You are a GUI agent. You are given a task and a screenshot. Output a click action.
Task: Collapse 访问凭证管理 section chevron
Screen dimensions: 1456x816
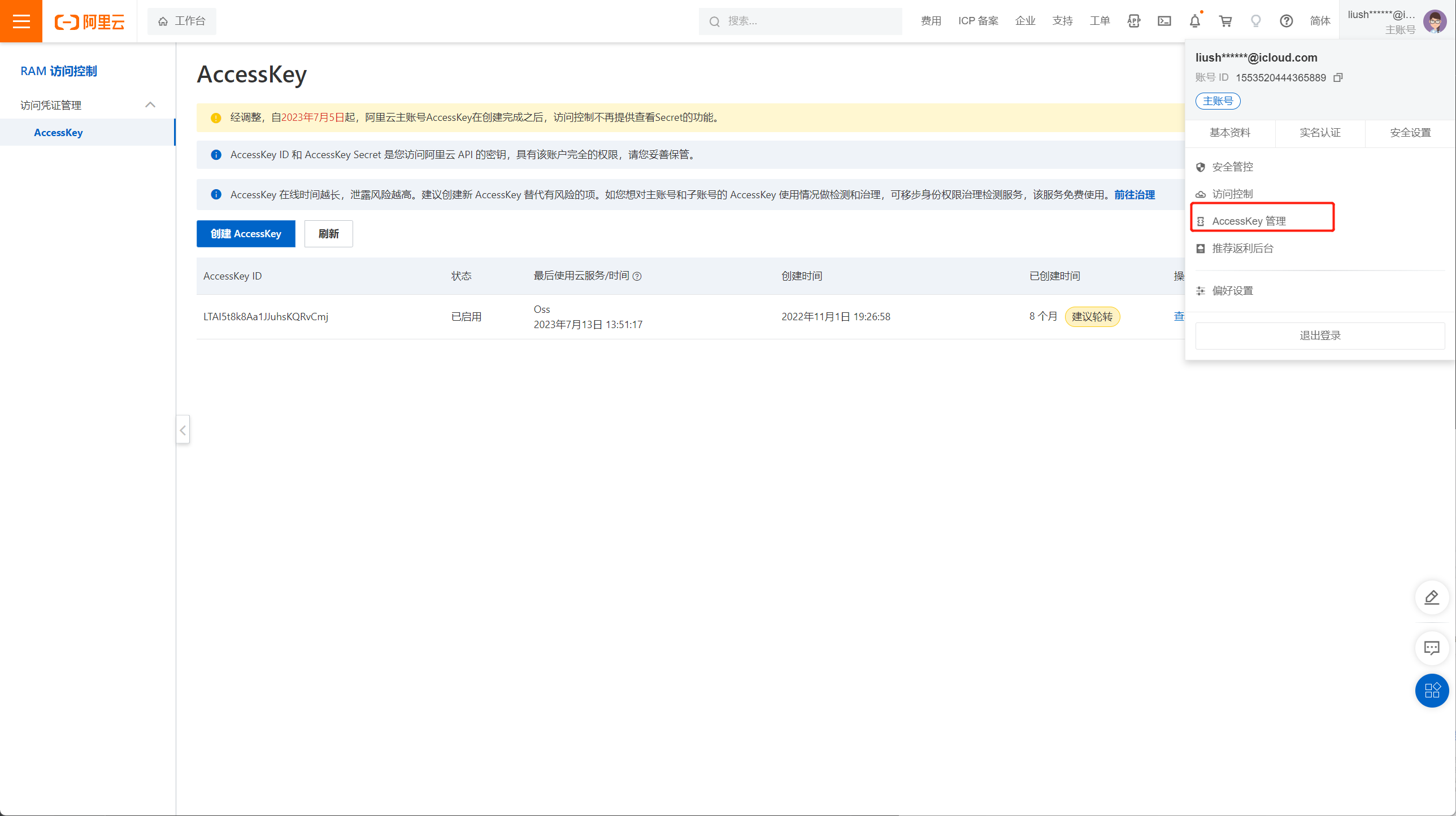[x=150, y=105]
